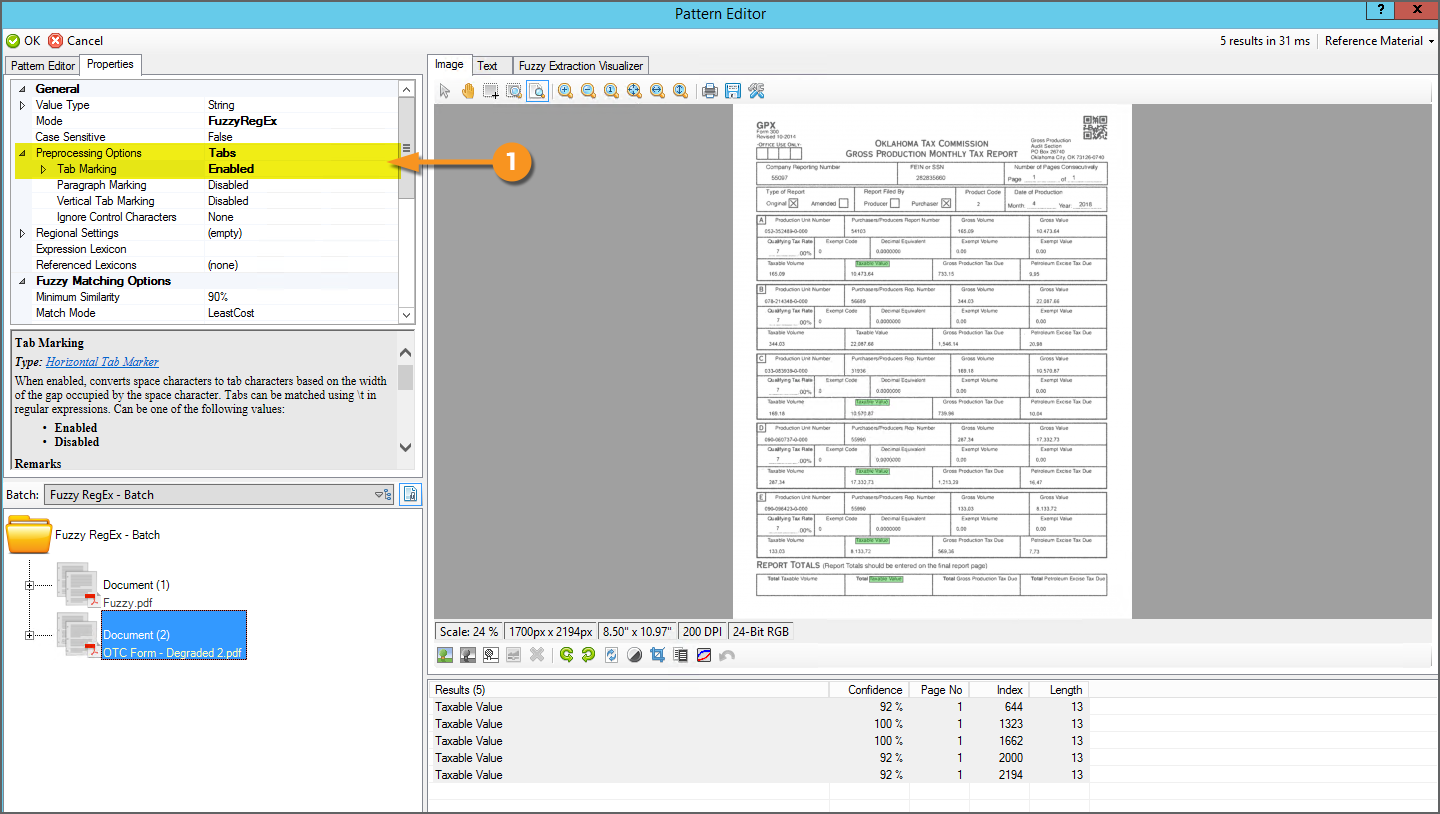1440x814 pixels.
Task: Open the tools wrench and hammer icon
Action: click(756, 91)
